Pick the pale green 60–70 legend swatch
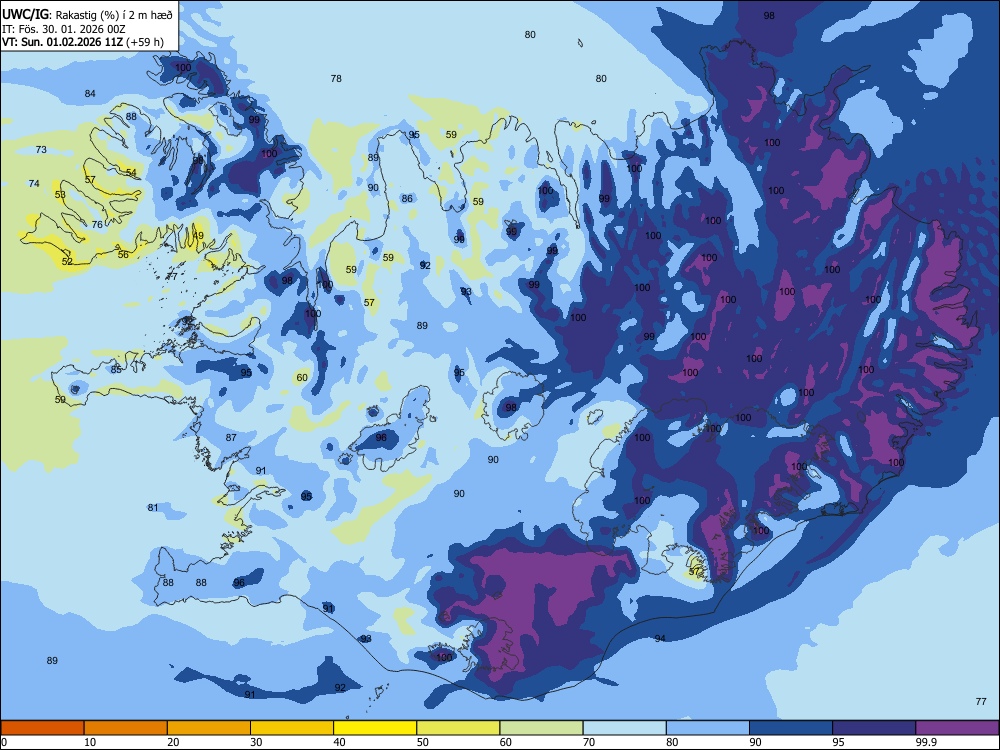 coord(541,728)
